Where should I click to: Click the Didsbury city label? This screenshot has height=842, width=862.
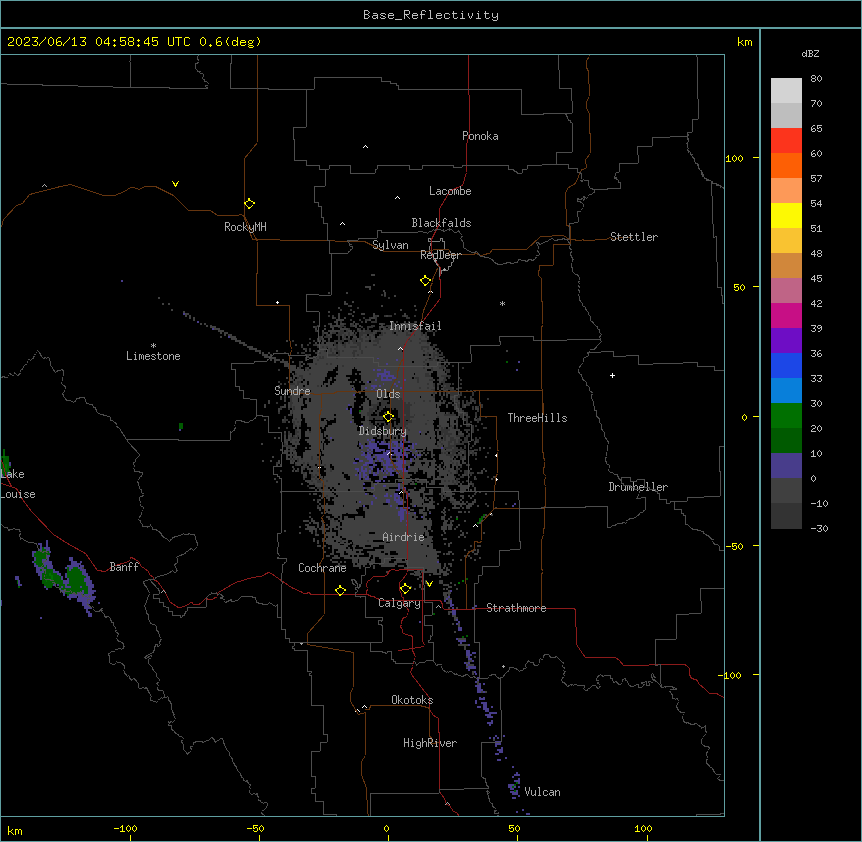[x=383, y=431]
